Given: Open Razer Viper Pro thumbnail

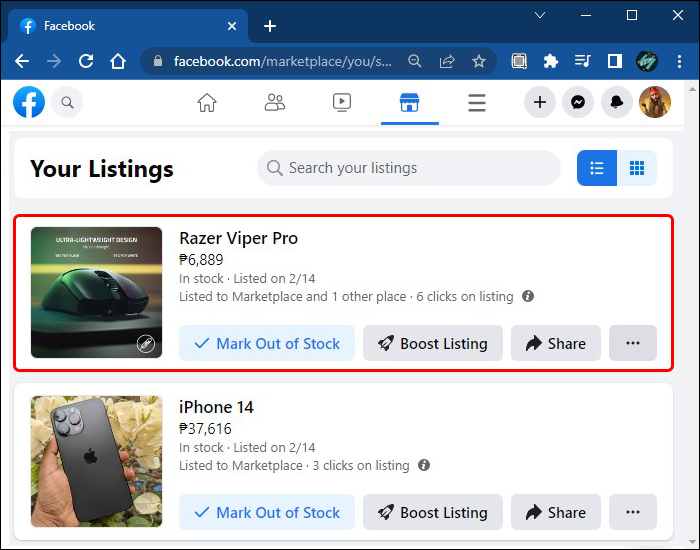Looking at the screenshot, I should click(x=96, y=292).
